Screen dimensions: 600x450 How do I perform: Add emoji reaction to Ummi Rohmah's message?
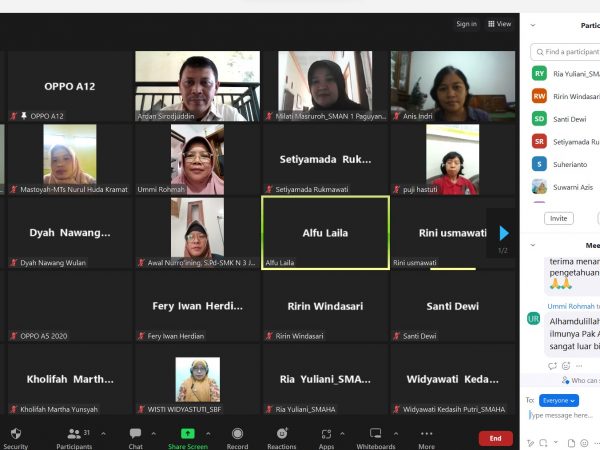[x=566, y=366]
